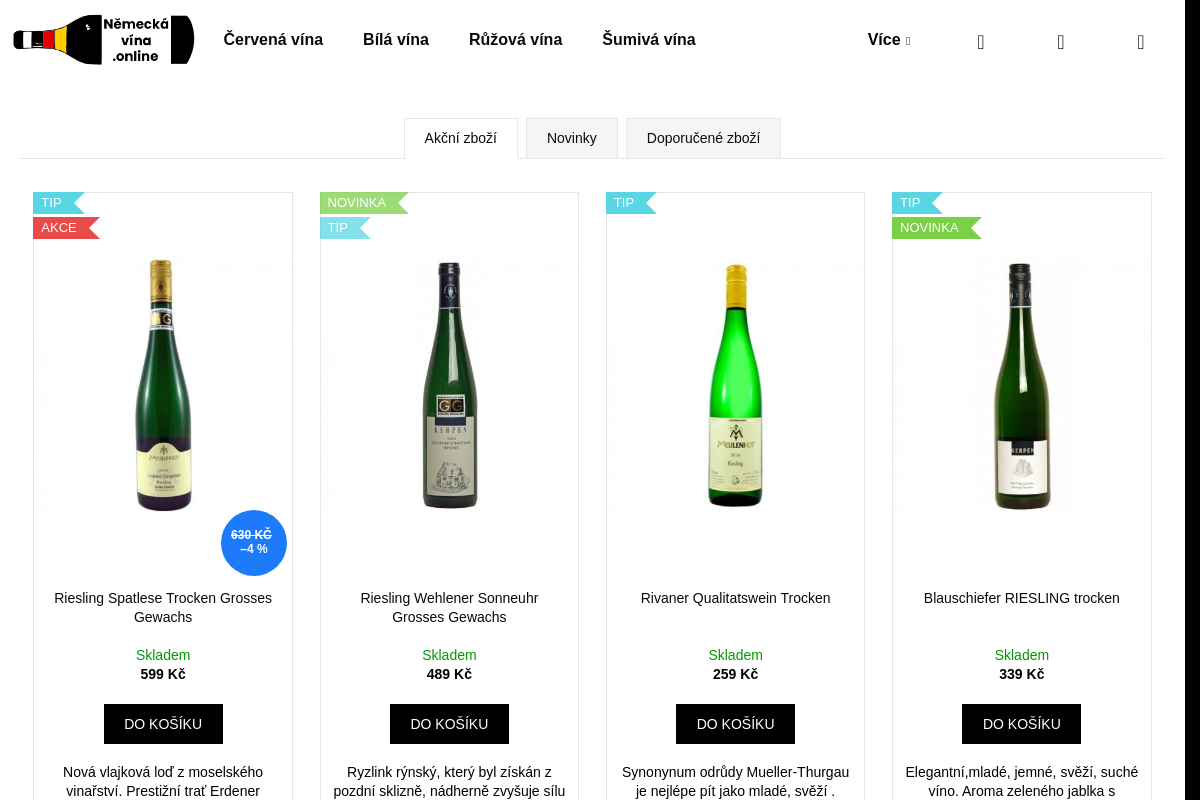Click the red AKCE tag on first product
1200x800 pixels.
(62, 228)
